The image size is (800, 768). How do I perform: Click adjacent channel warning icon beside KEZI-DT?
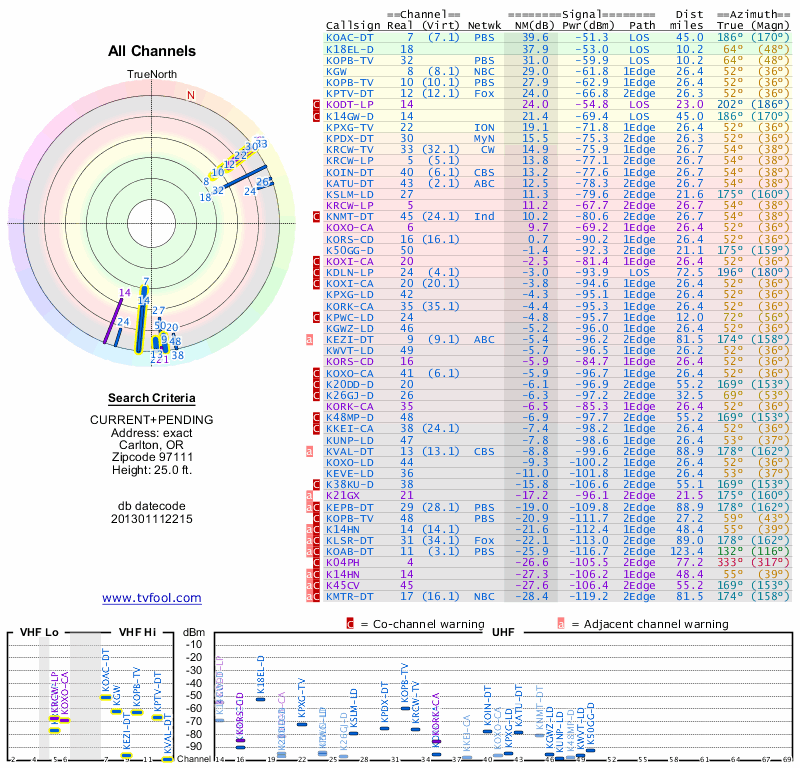309,340
